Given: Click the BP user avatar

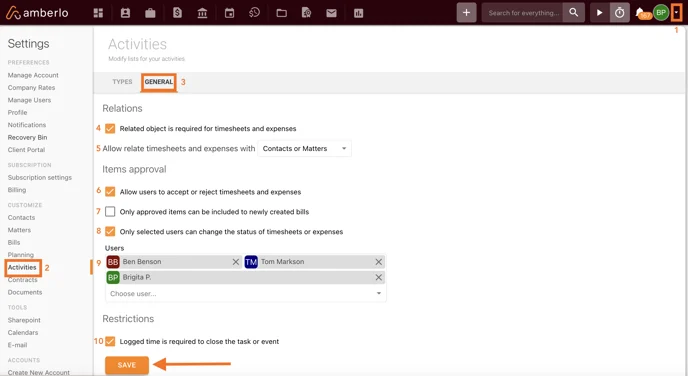Looking at the screenshot, I should (x=661, y=13).
